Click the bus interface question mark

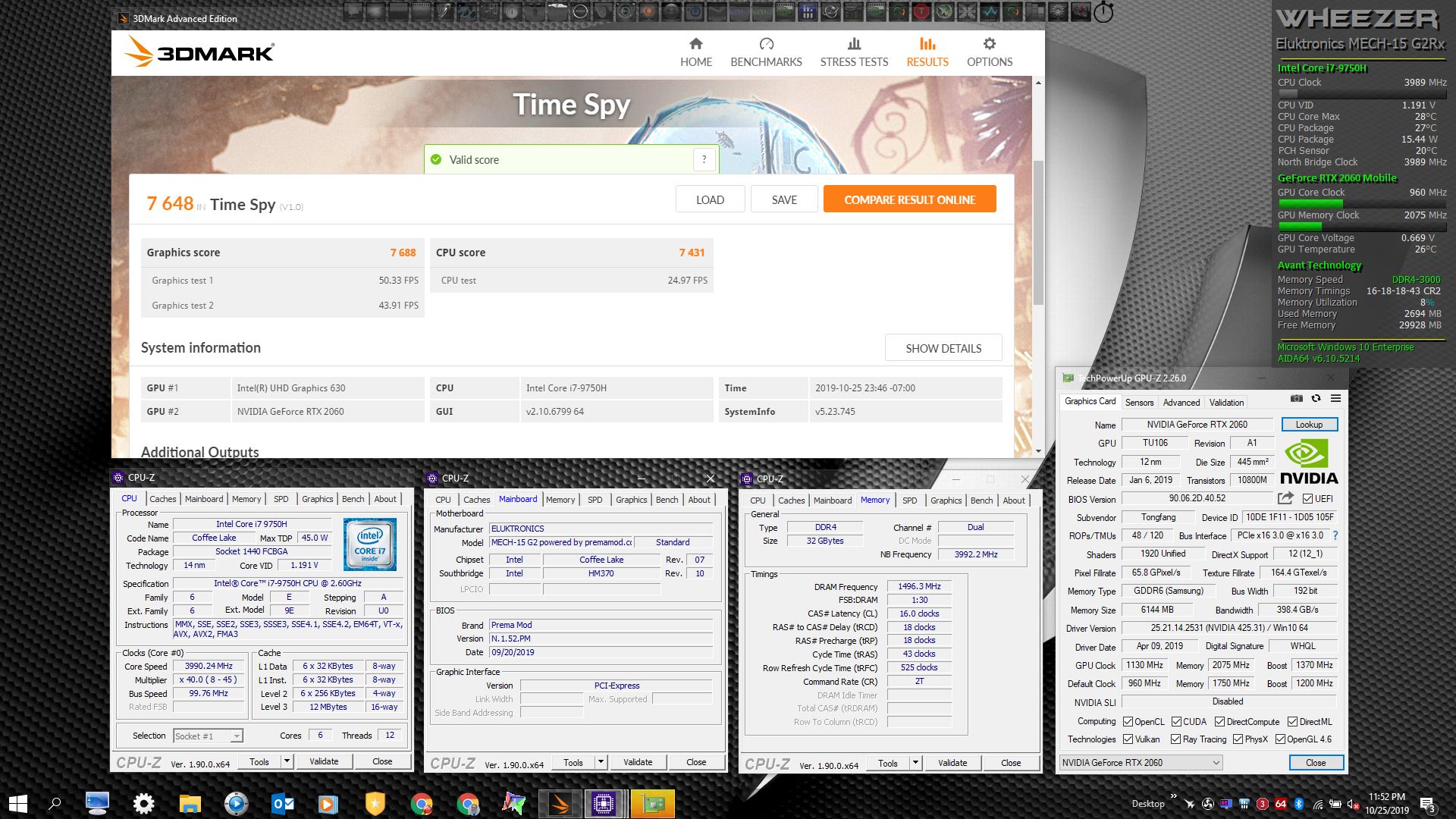[1335, 535]
